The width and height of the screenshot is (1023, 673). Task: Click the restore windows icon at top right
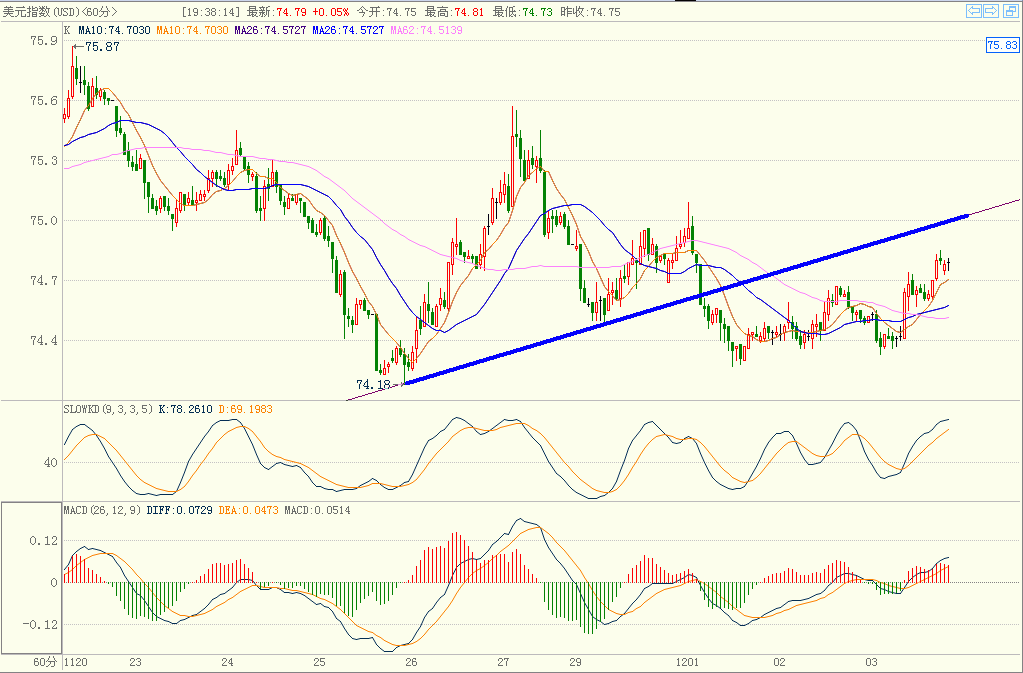[1009, 10]
